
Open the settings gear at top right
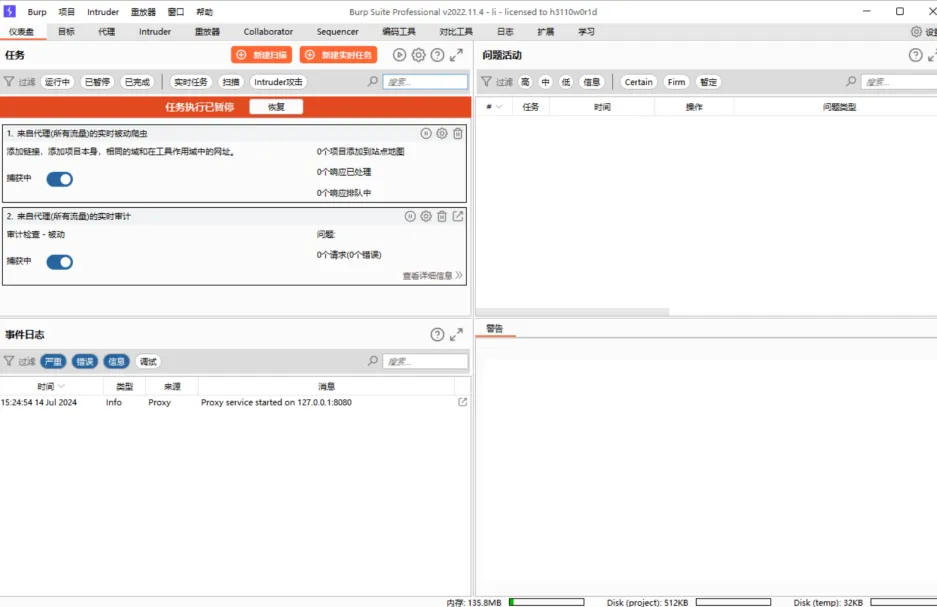[x=916, y=32]
